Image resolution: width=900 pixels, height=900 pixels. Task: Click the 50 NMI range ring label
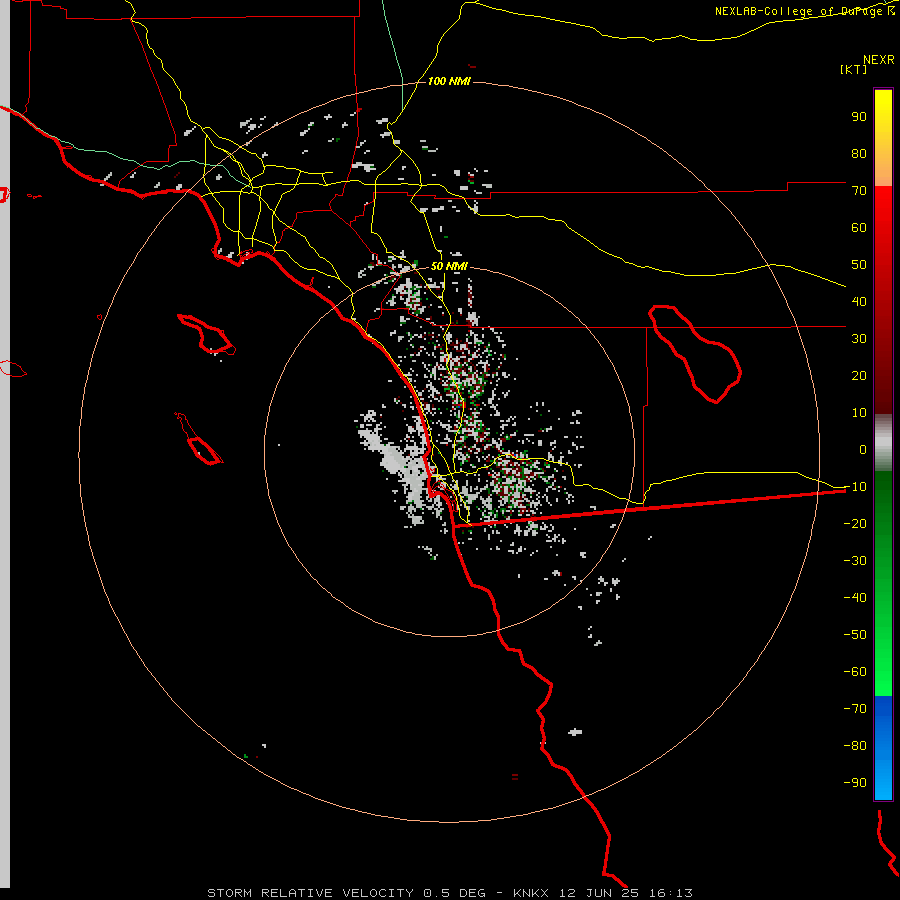pyautogui.click(x=449, y=266)
